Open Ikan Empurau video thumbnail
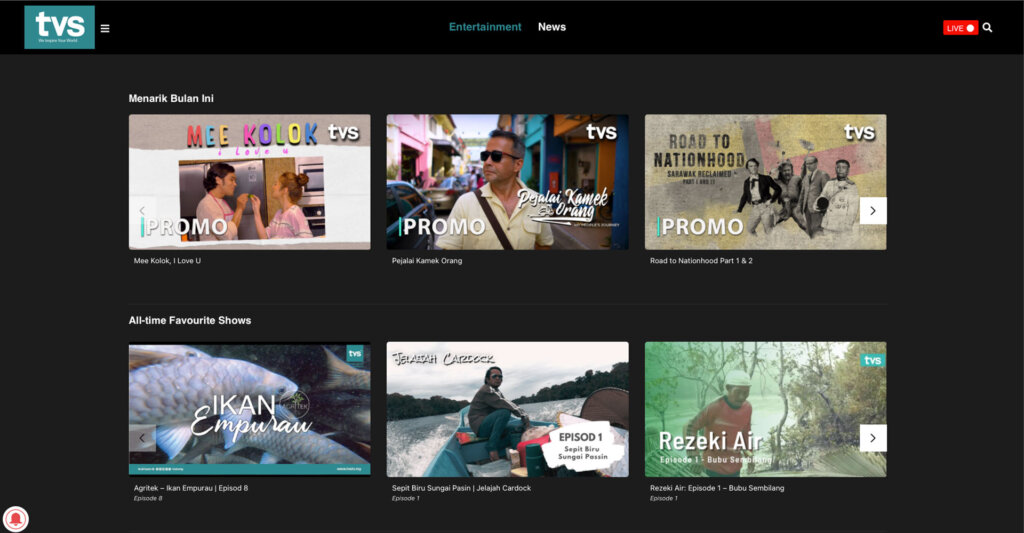The width and height of the screenshot is (1024, 533). pyautogui.click(x=249, y=409)
